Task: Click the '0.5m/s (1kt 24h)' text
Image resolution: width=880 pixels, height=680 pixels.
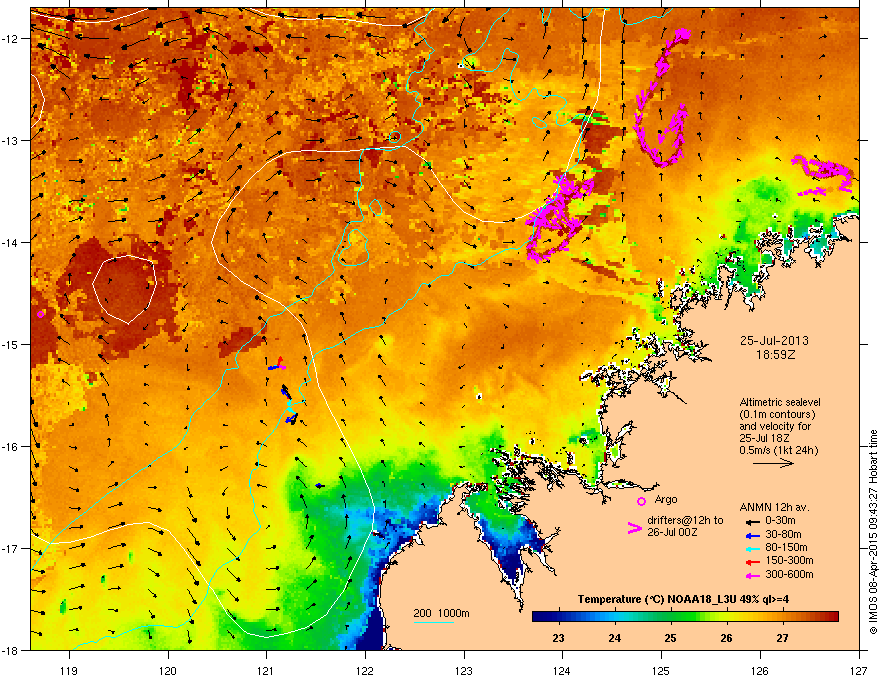Action: 778,450
